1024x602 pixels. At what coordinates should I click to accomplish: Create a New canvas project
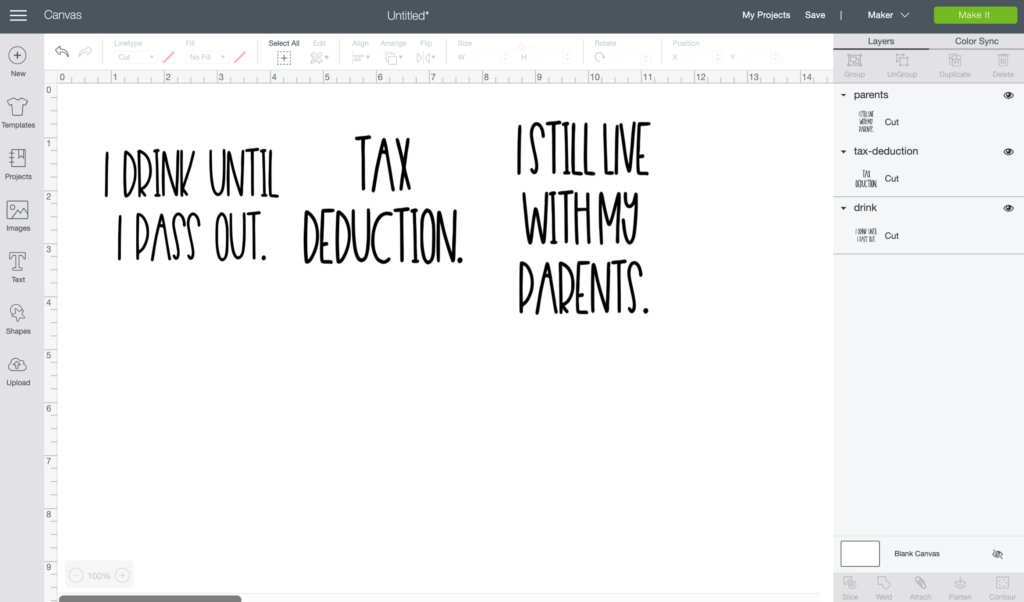click(18, 61)
